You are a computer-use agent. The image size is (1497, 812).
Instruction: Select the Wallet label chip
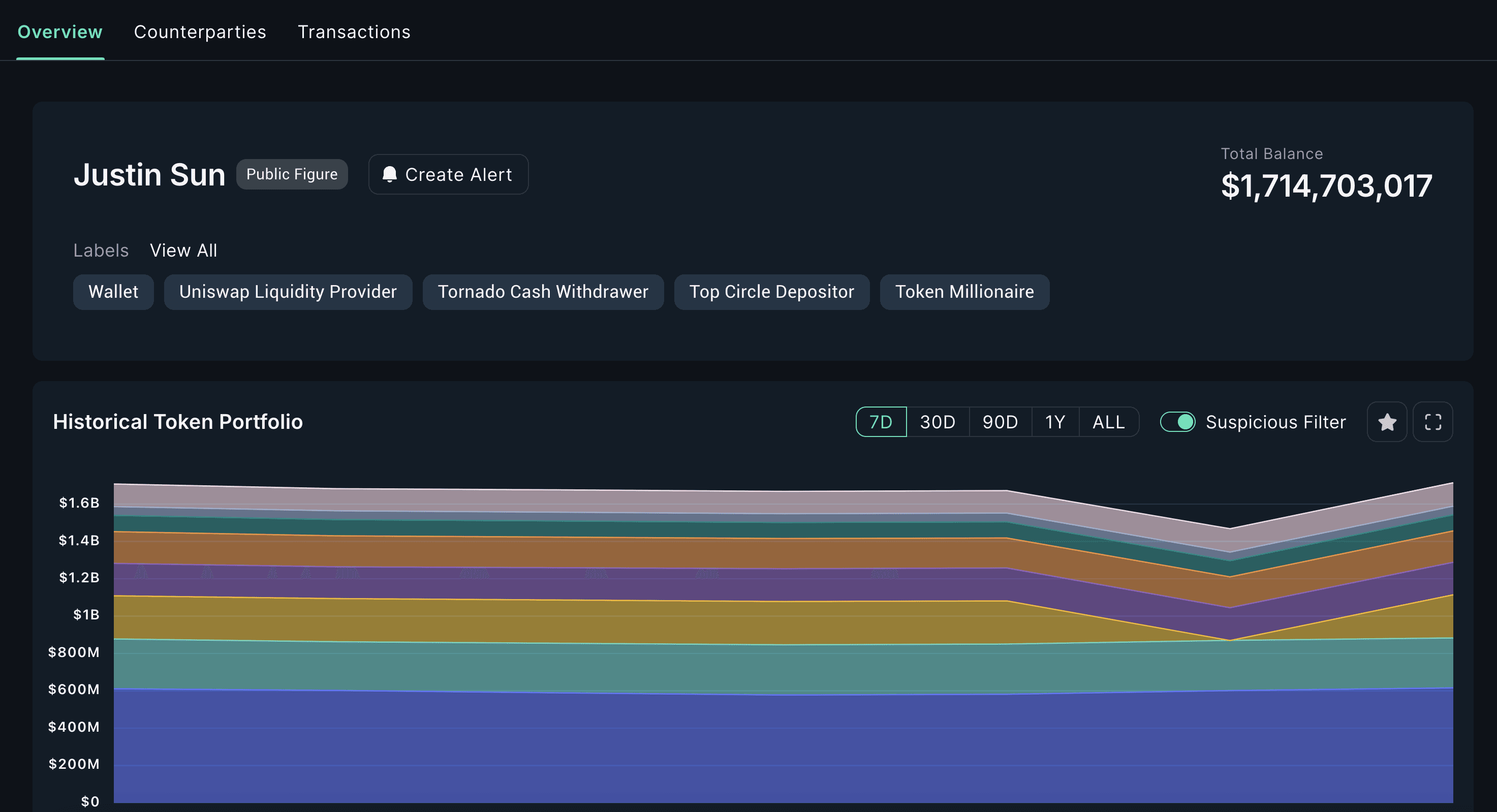[113, 292]
